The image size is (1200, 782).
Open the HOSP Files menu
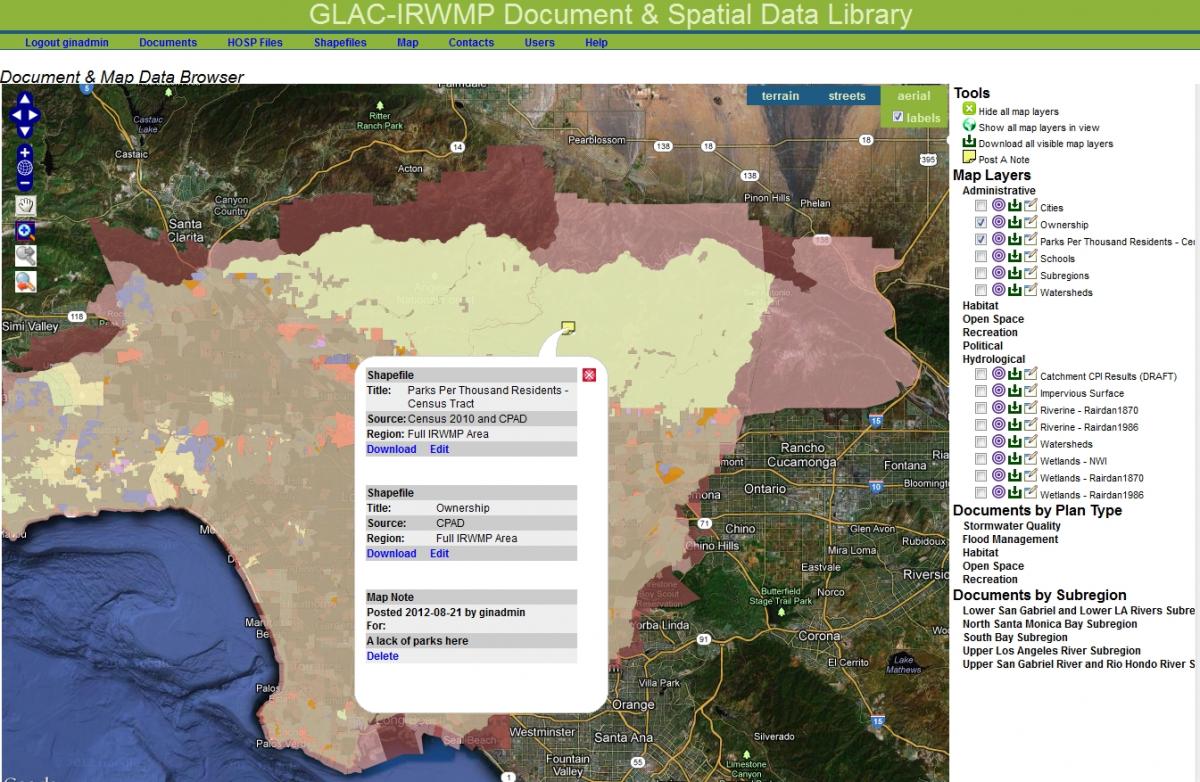point(255,43)
